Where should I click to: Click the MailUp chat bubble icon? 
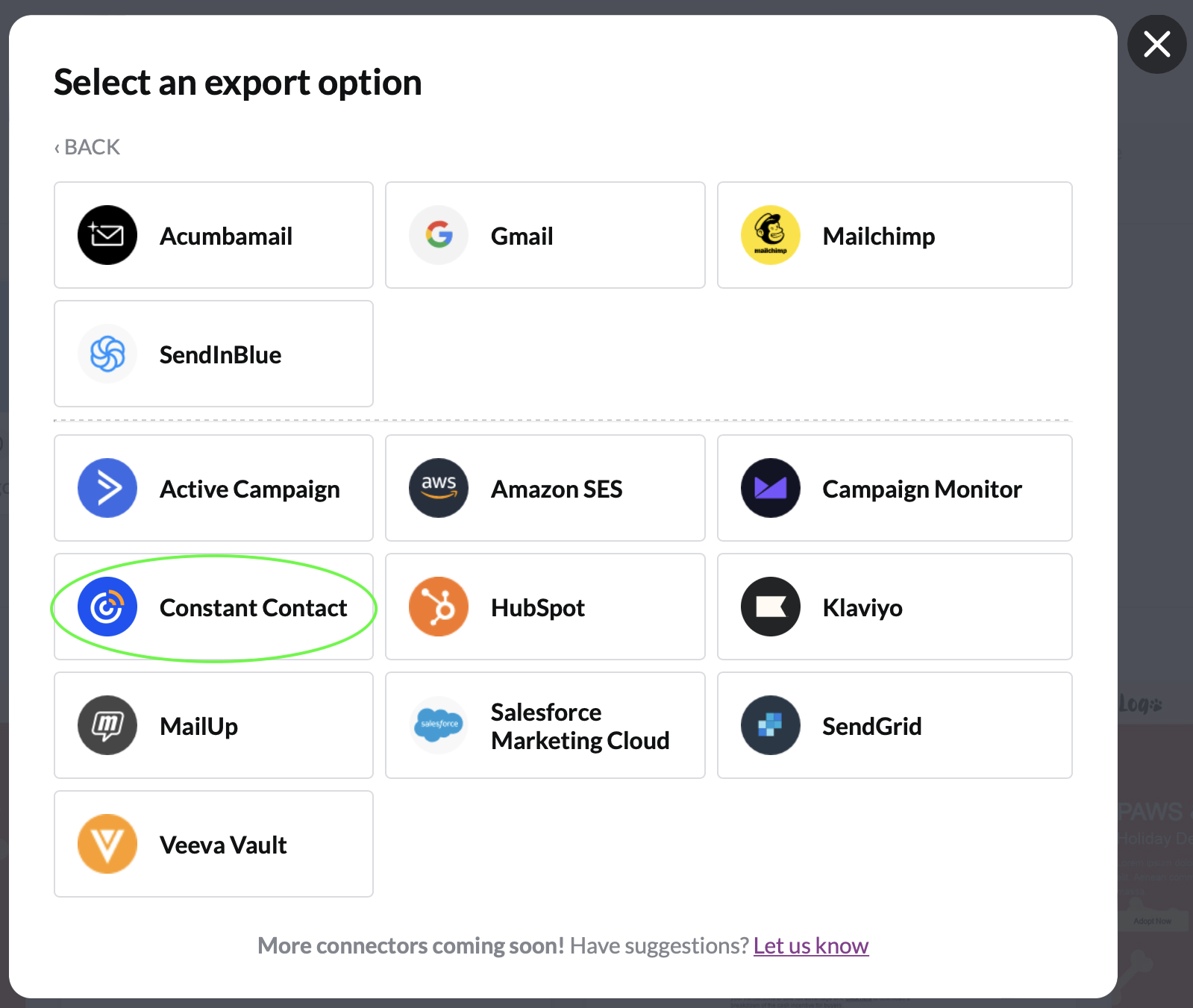tap(107, 725)
